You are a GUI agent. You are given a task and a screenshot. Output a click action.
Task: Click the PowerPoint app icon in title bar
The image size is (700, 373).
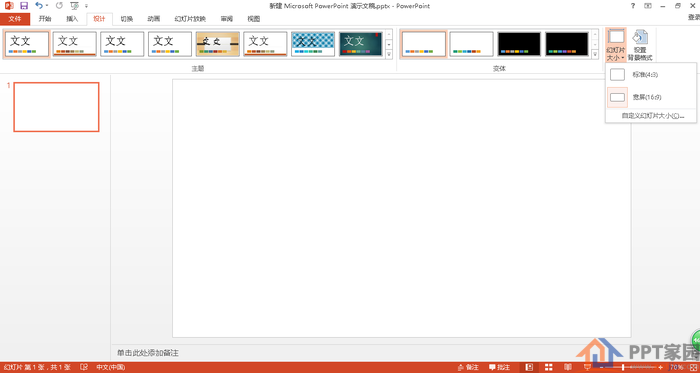point(8,6)
